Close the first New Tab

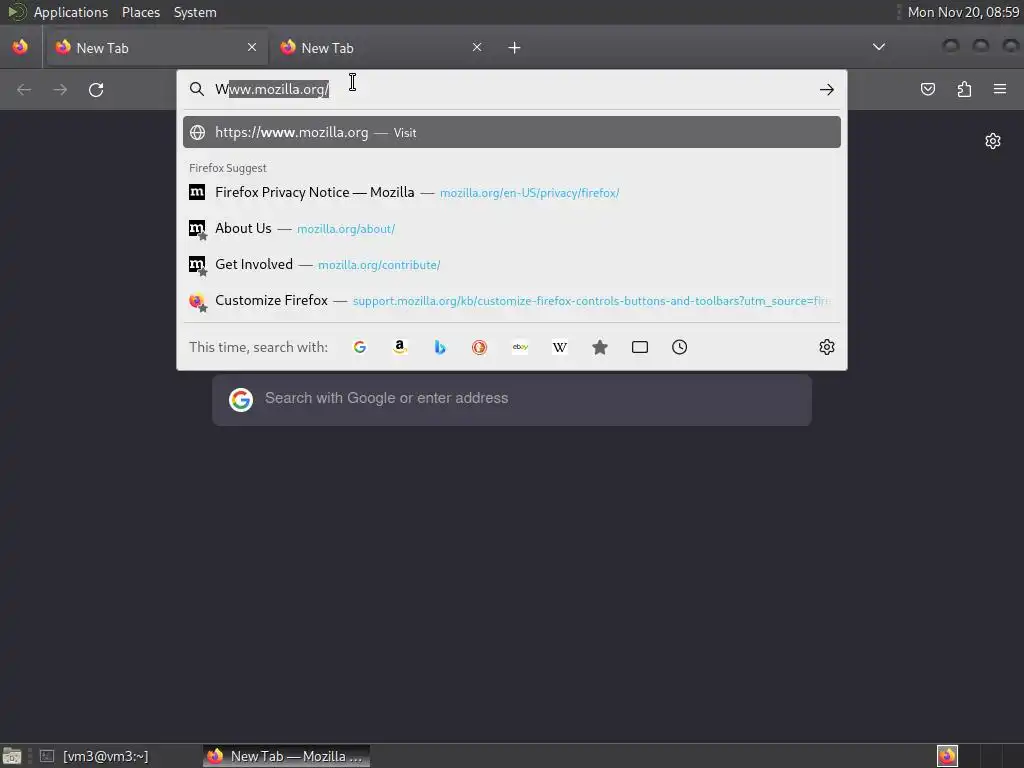click(252, 47)
